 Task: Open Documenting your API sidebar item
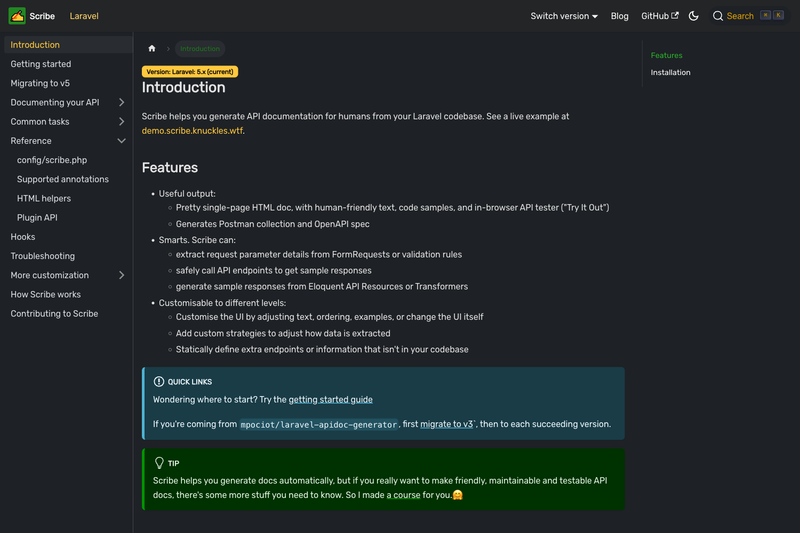[x=55, y=103]
